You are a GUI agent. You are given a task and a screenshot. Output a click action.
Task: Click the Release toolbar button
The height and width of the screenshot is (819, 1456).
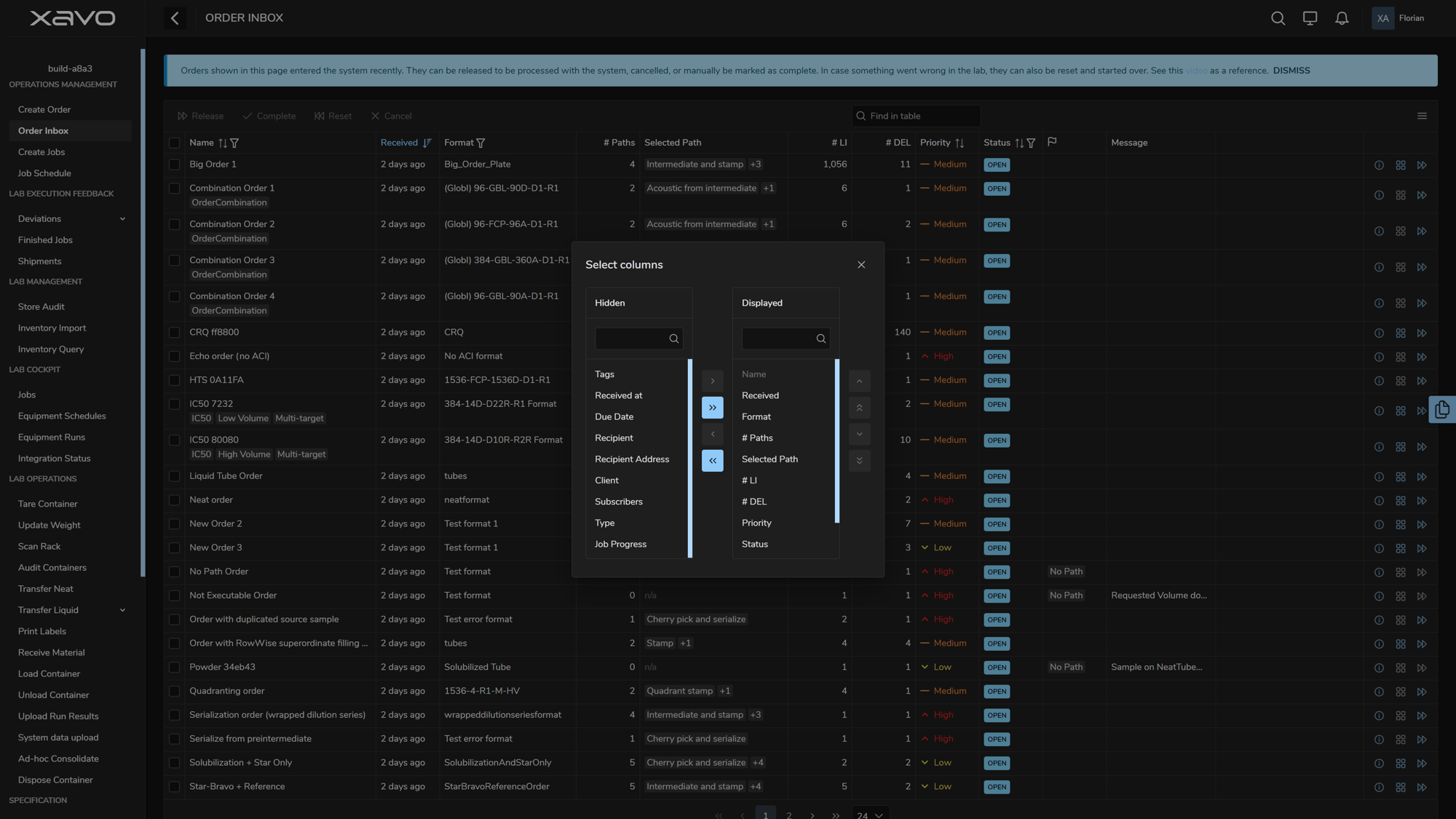click(x=200, y=116)
